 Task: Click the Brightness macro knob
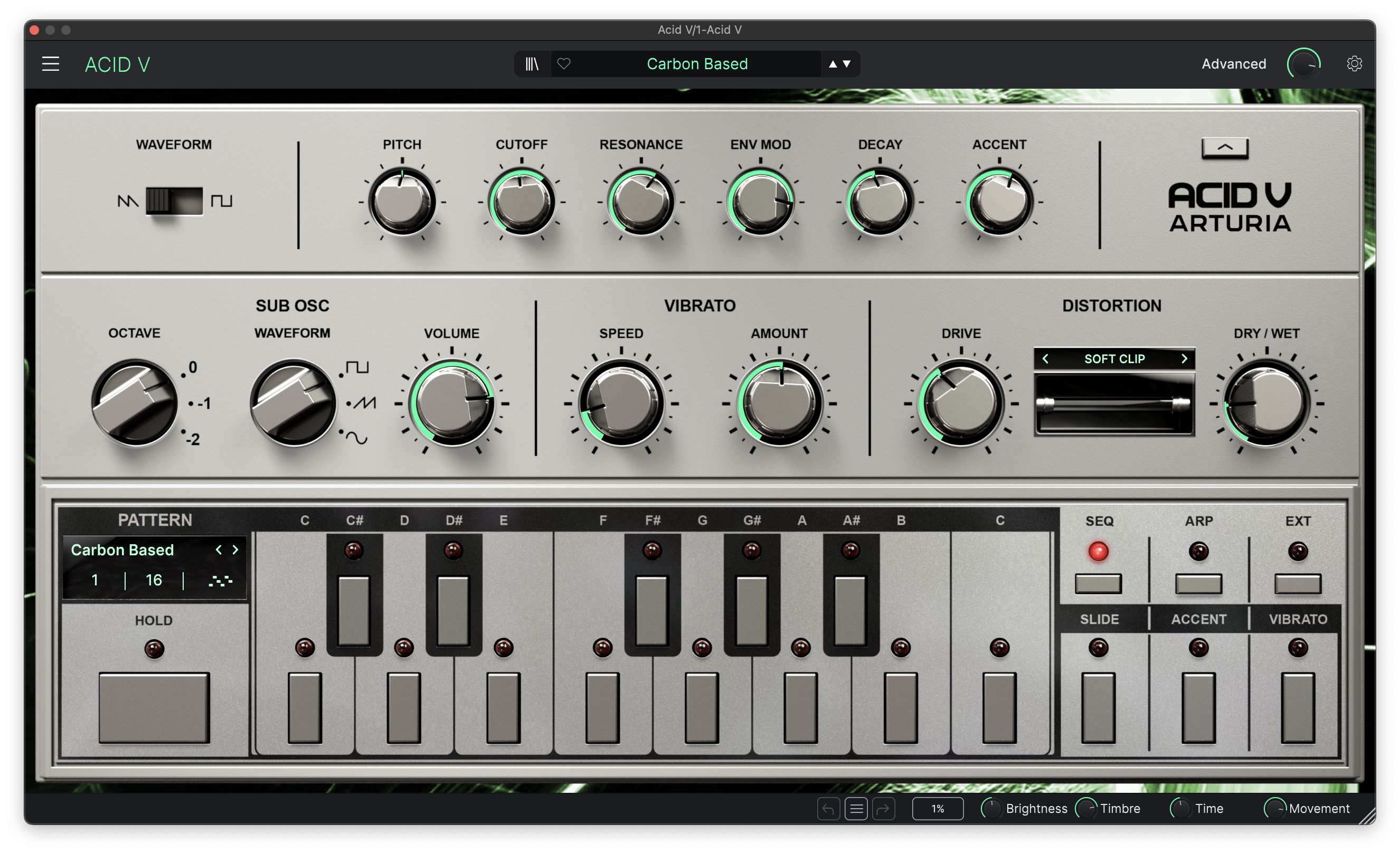[991, 809]
